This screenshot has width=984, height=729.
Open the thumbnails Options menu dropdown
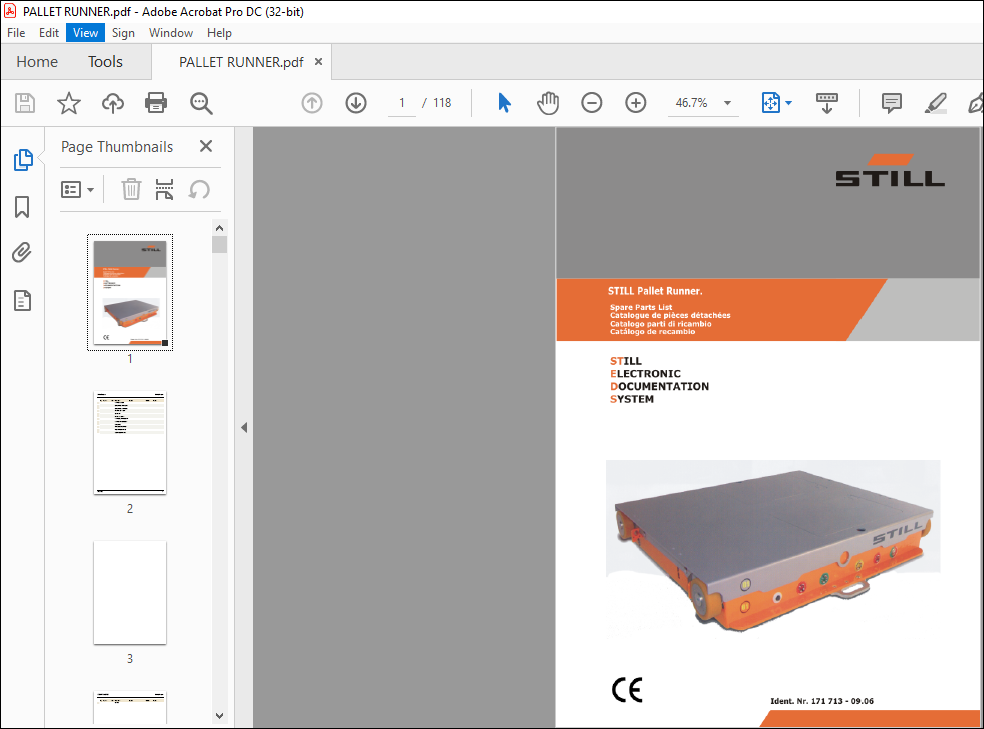coord(77,189)
